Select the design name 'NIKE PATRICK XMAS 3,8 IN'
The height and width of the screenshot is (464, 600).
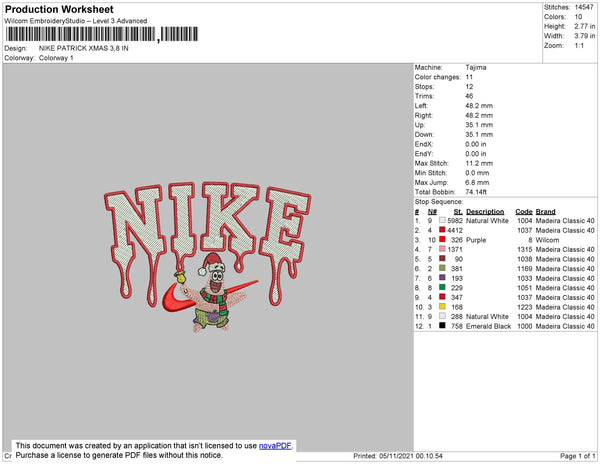[83, 49]
